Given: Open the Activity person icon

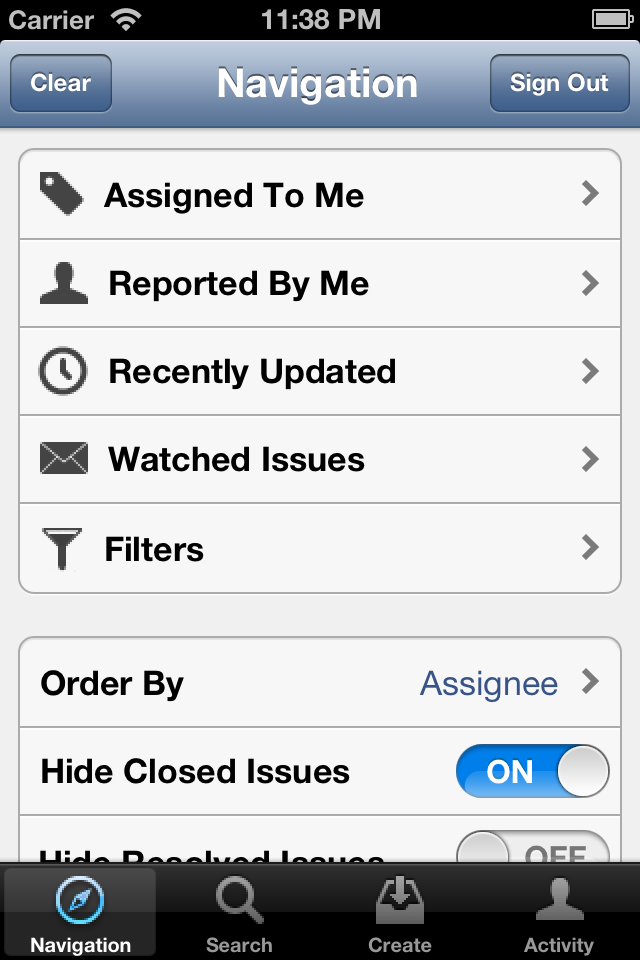Looking at the screenshot, I should click(559, 899).
